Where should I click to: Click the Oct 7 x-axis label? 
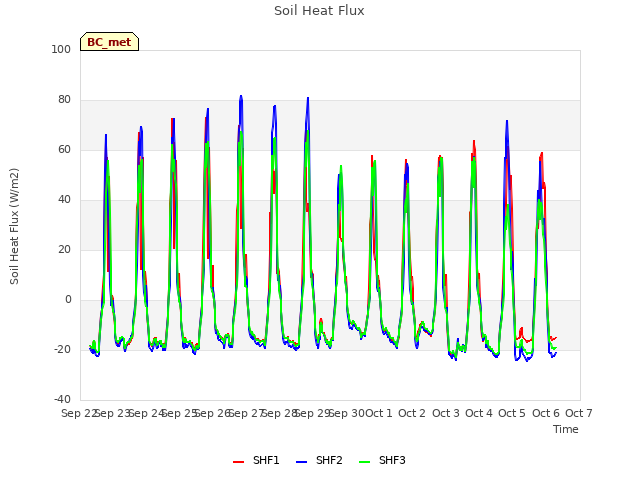point(579,413)
